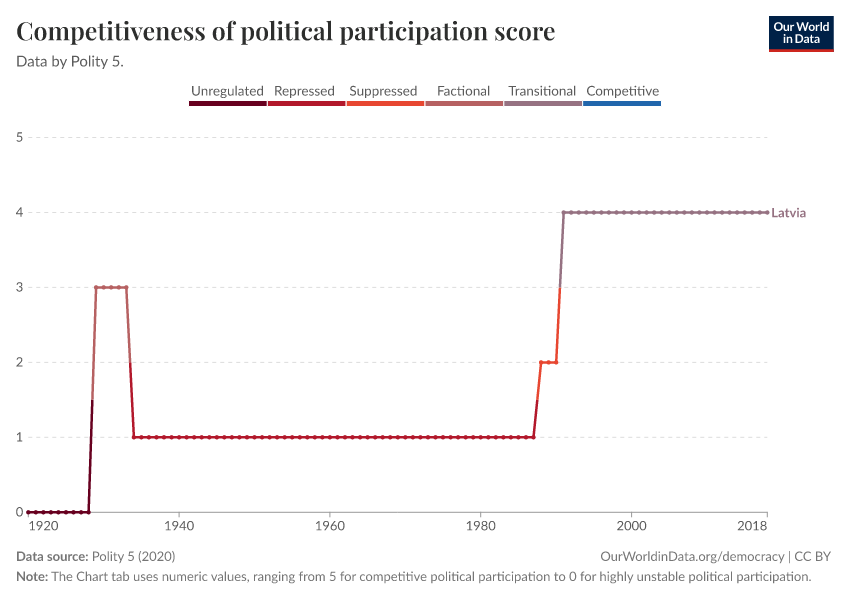Screen dimensions: 850x600
Task: Click the Latvia series label
Action: pos(788,213)
